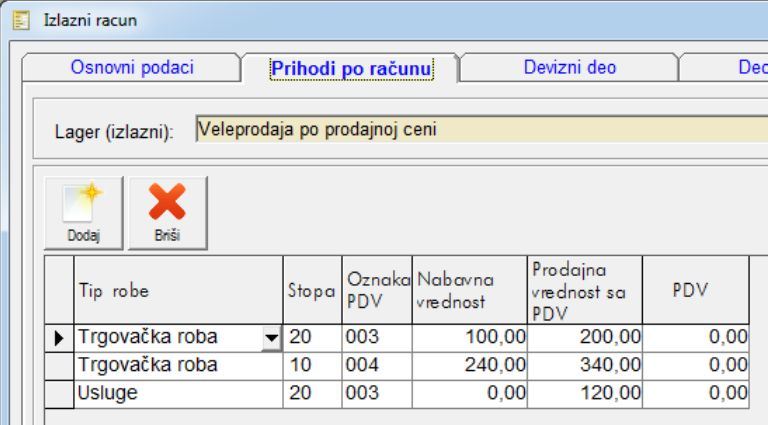Open the Prihodi po računu tab
768x425 pixels.
(x=351, y=69)
